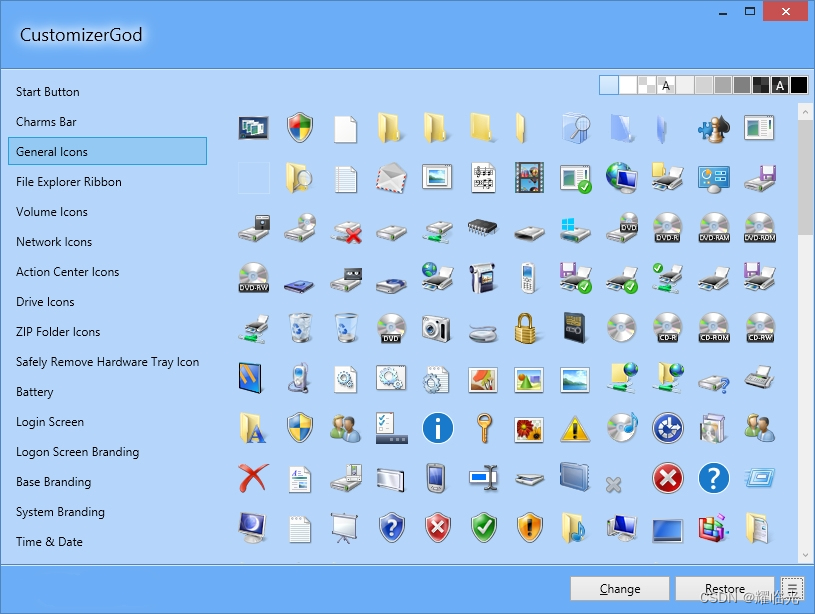Select the golden key icon
Image resolution: width=815 pixels, height=614 pixels.
pos(484,428)
